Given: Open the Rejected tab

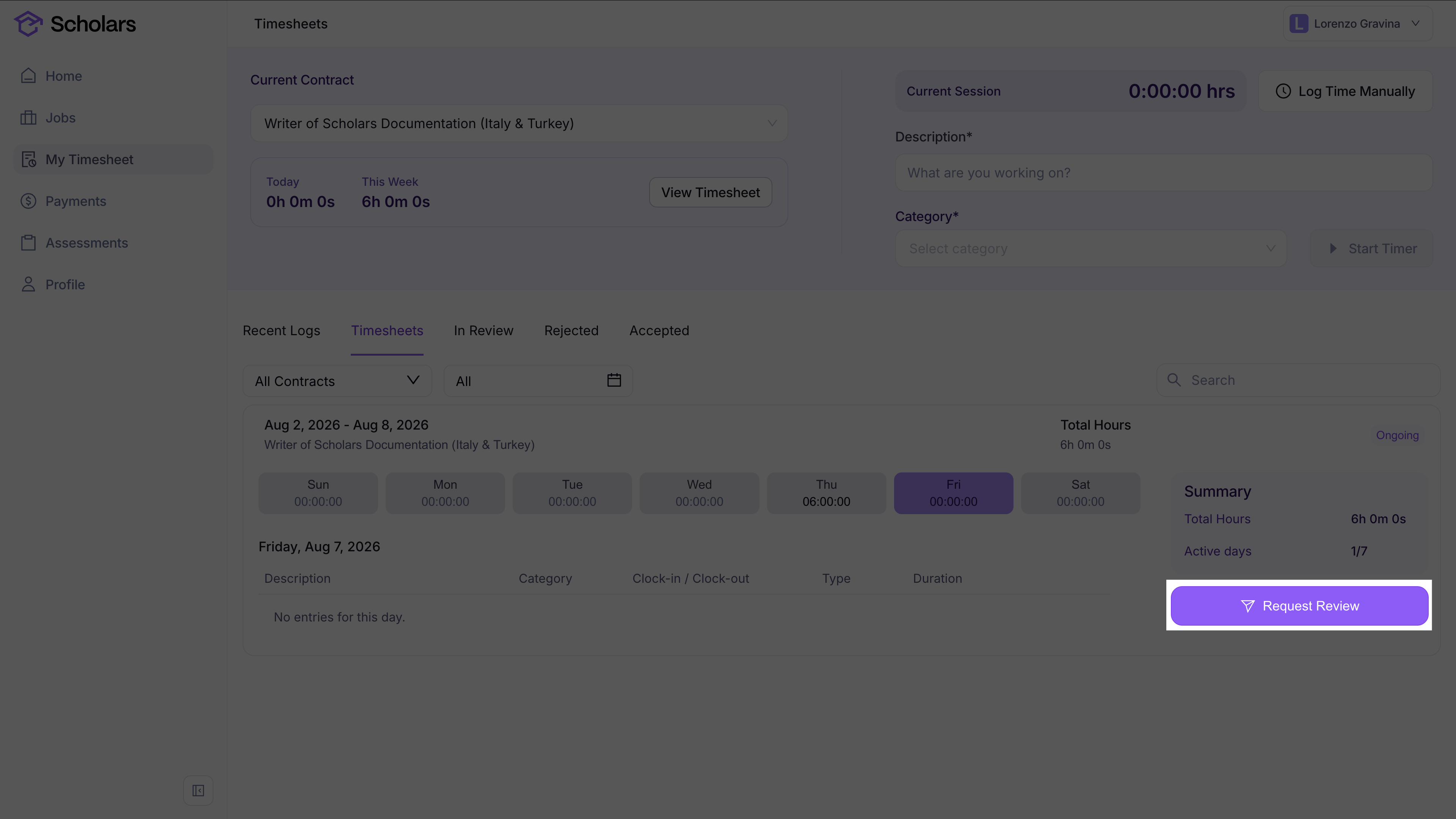Looking at the screenshot, I should tap(571, 331).
